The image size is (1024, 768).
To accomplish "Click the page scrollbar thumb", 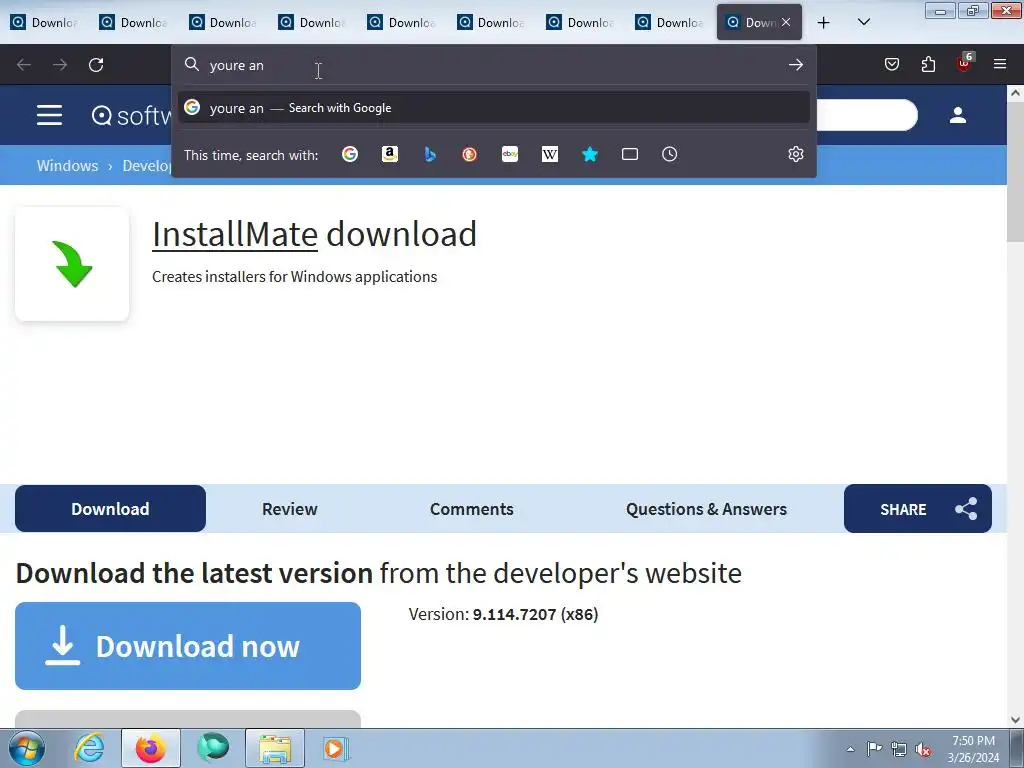I will (x=1016, y=172).
